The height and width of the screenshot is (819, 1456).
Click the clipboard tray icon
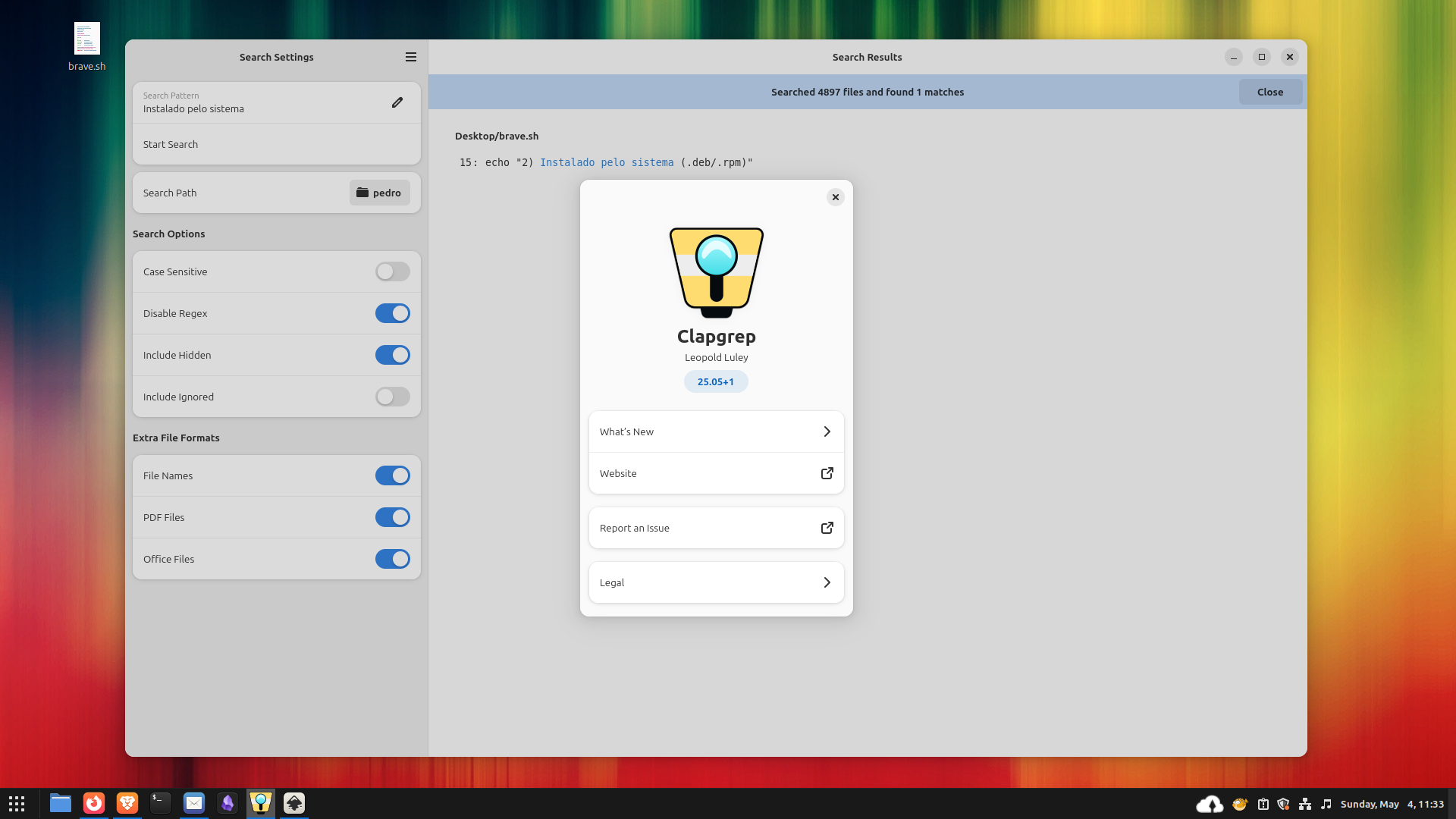pyautogui.click(x=1263, y=804)
